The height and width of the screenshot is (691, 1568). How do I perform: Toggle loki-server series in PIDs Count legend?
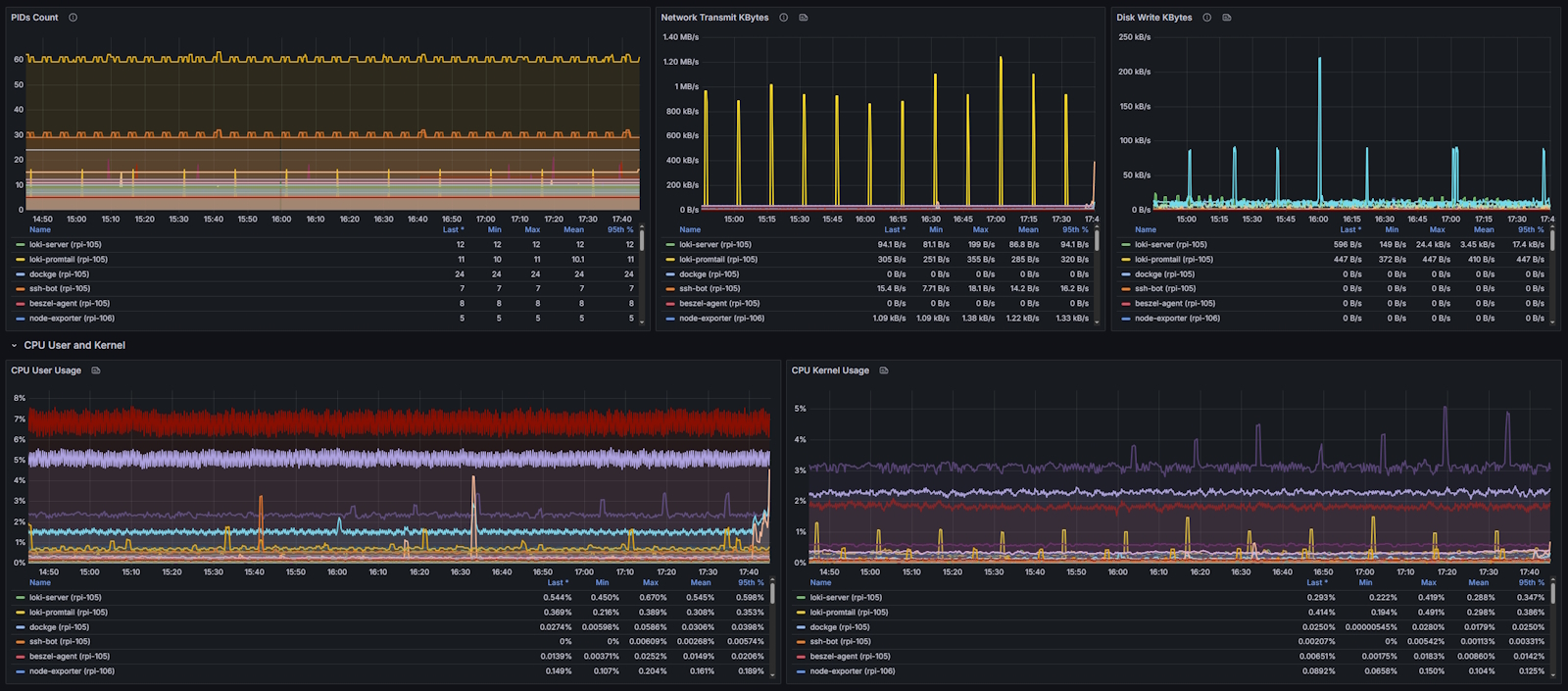65,245
